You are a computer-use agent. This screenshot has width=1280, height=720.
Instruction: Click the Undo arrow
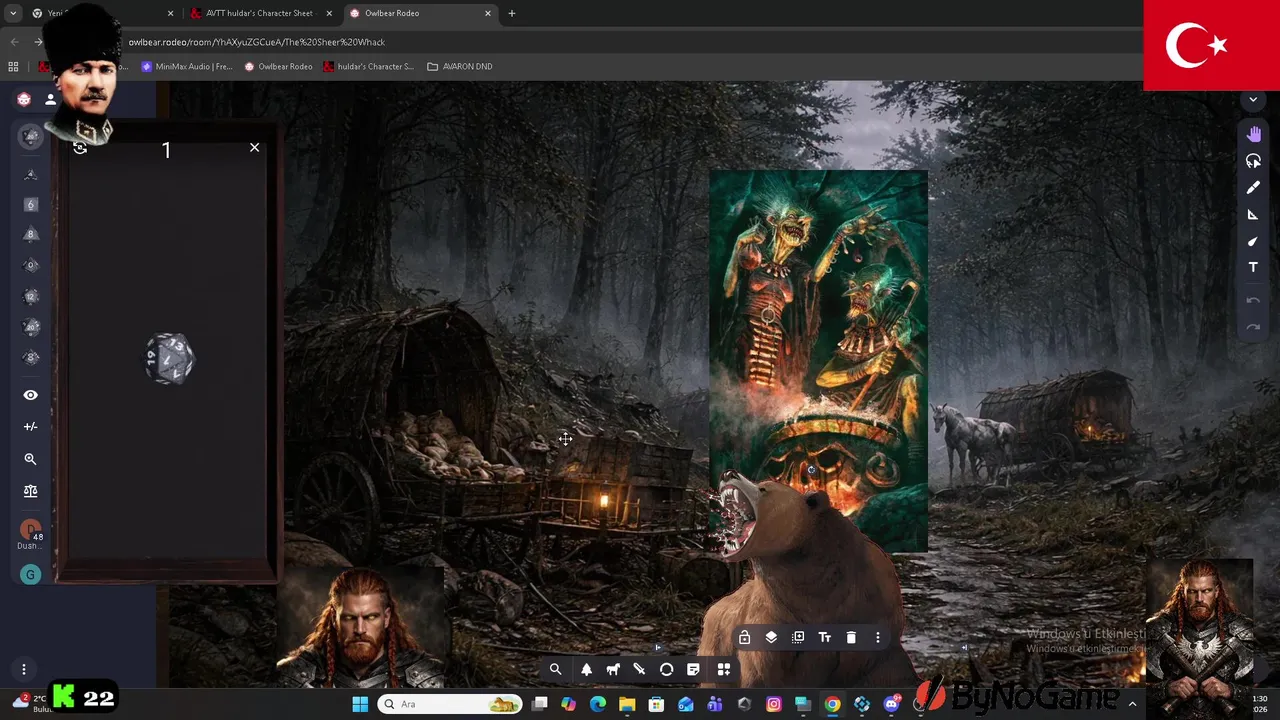tap(1254, 300)
